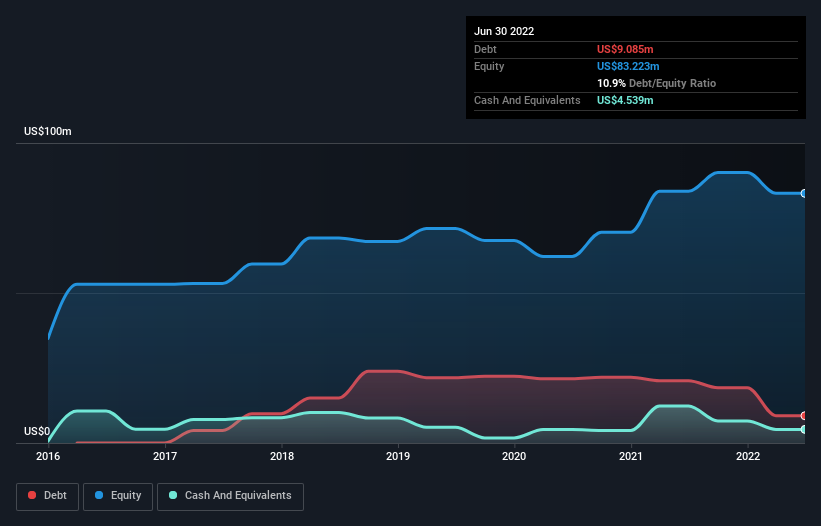Click Cash And Equivalents label in tooltip
Viewport: 821px width, 526px height.
(527, 100)
